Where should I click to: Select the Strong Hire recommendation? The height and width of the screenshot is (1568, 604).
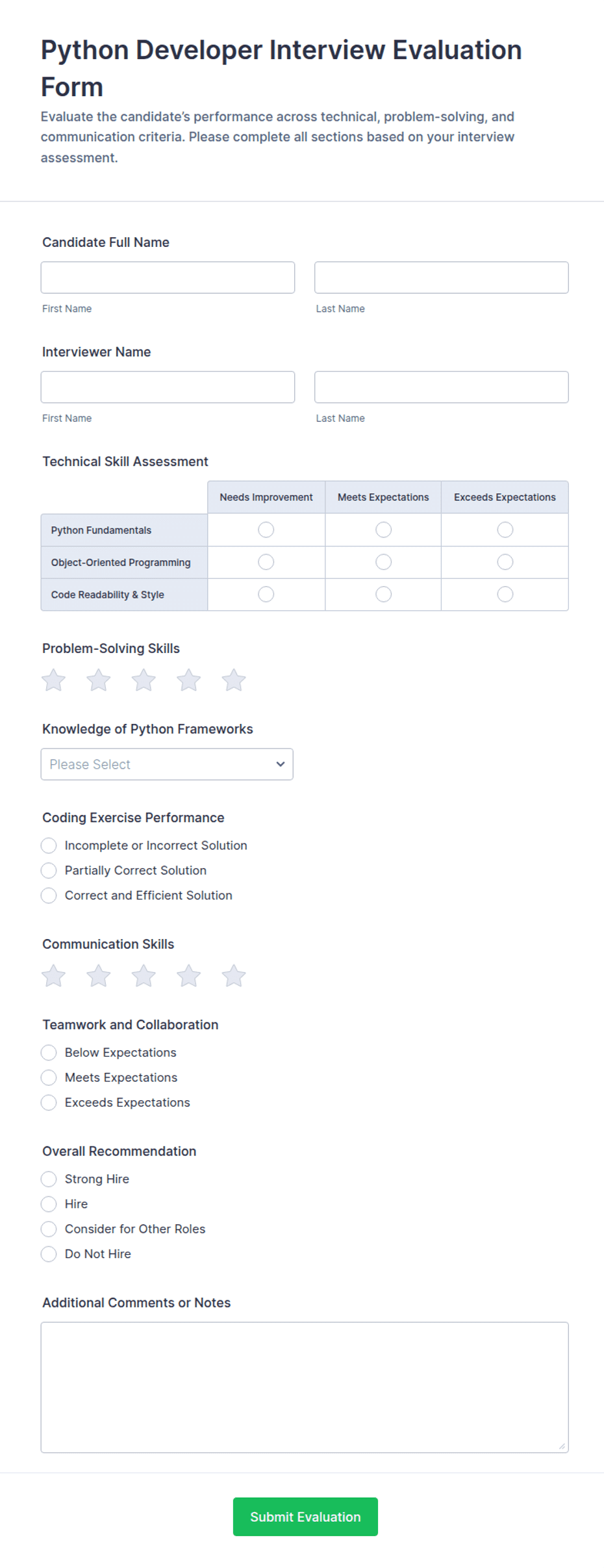(49, 1178)
